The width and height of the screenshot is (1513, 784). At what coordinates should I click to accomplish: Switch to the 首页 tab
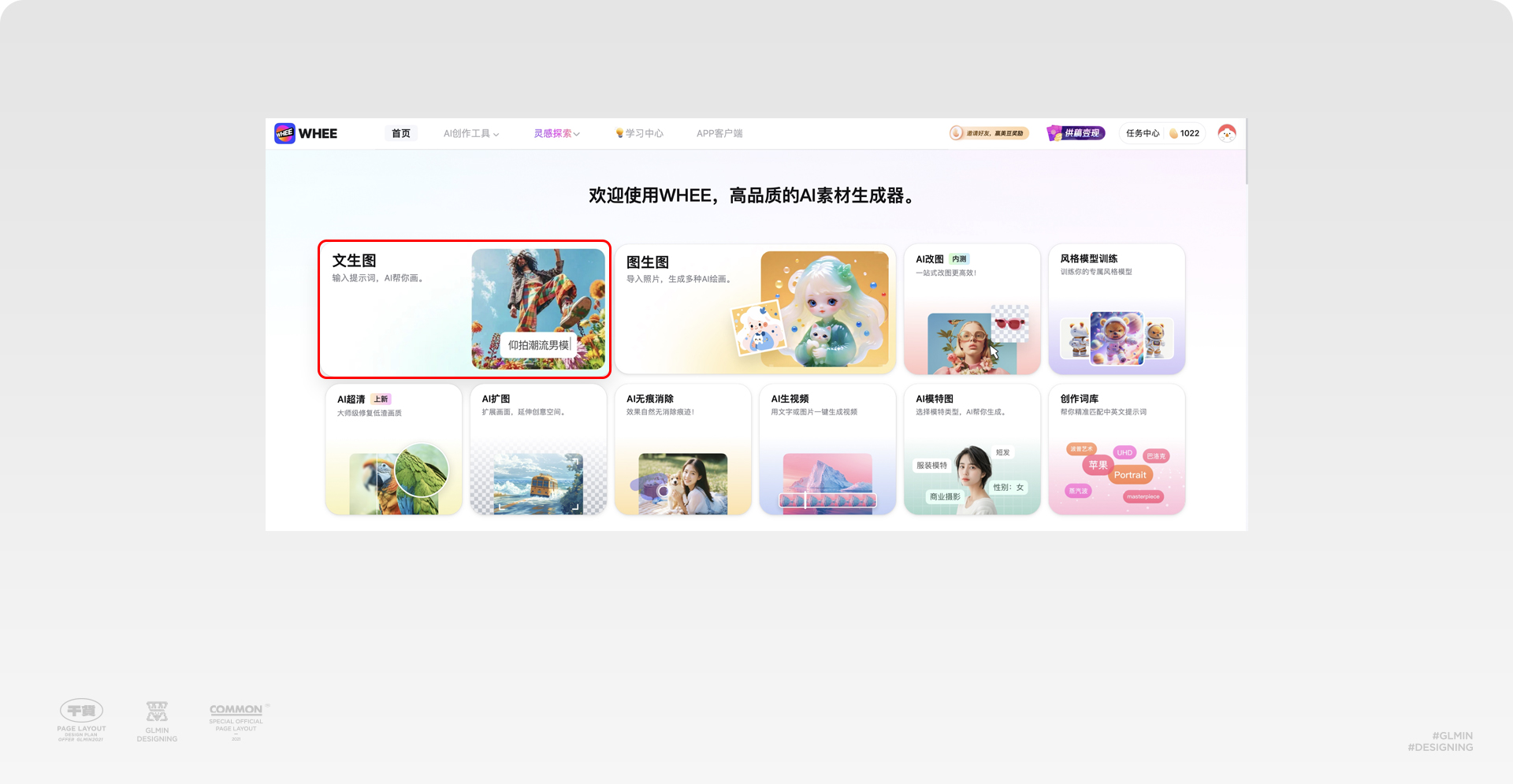[400, 132]
